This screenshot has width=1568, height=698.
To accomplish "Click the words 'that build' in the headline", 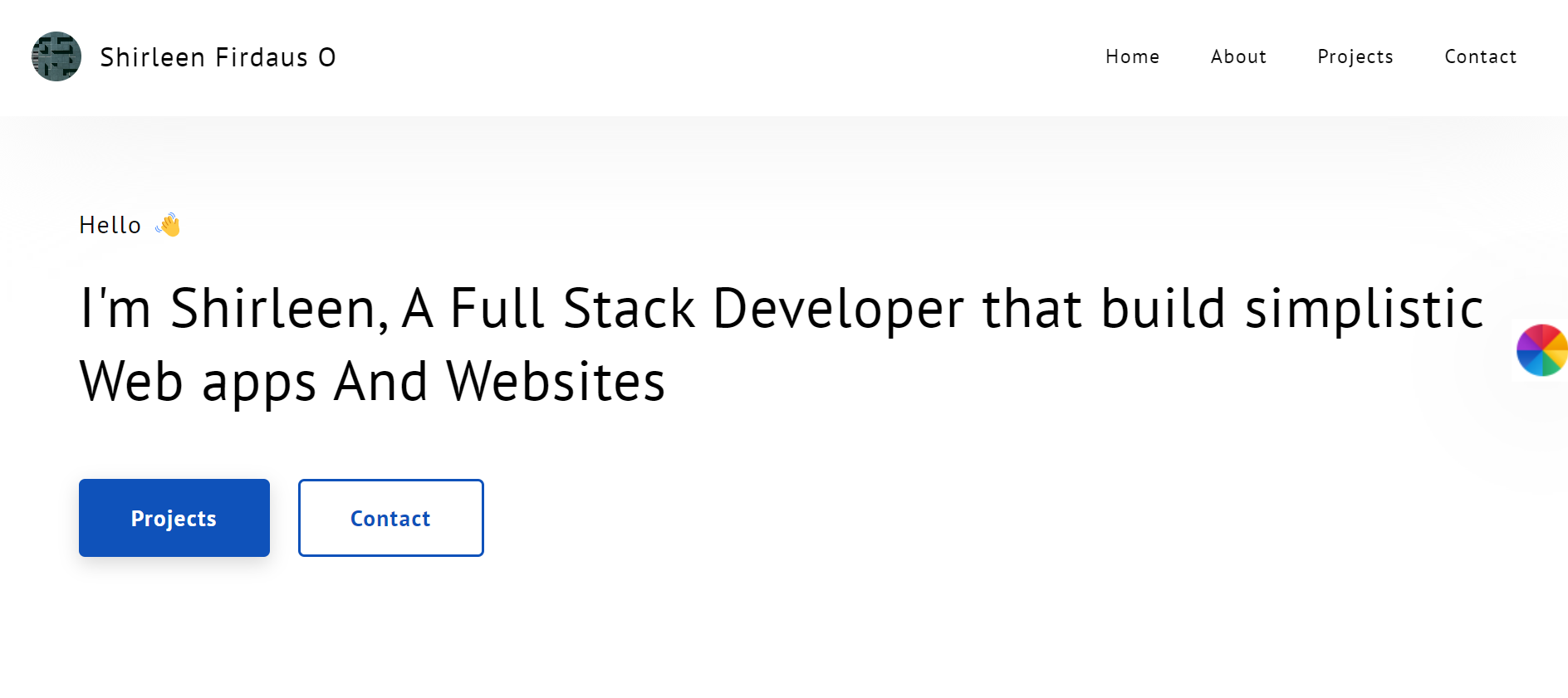I will tap(1105, 309).
